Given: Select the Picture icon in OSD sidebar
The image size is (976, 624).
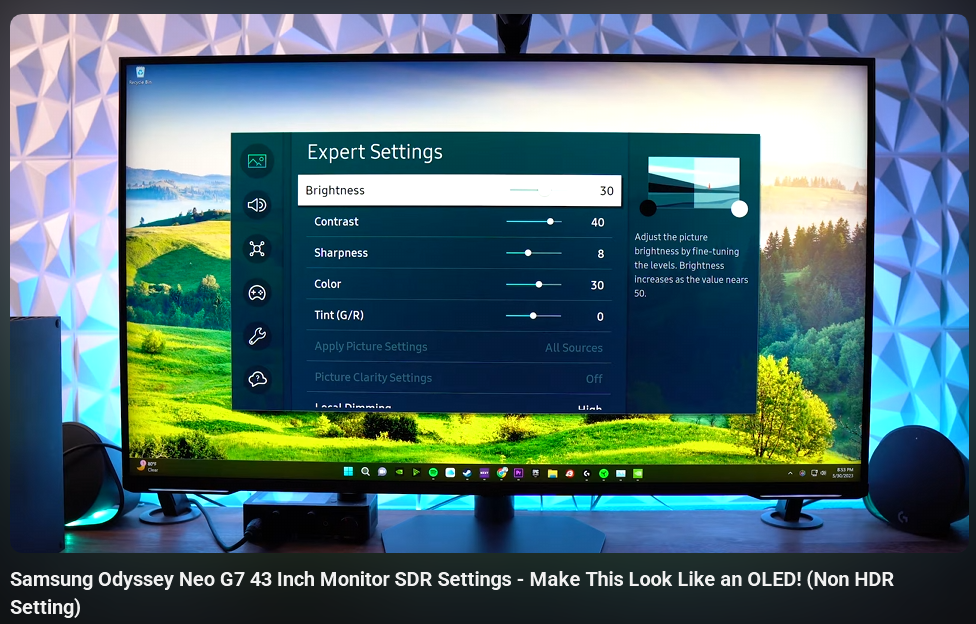Looking at the screenshot, I should [x=257, y=161].
